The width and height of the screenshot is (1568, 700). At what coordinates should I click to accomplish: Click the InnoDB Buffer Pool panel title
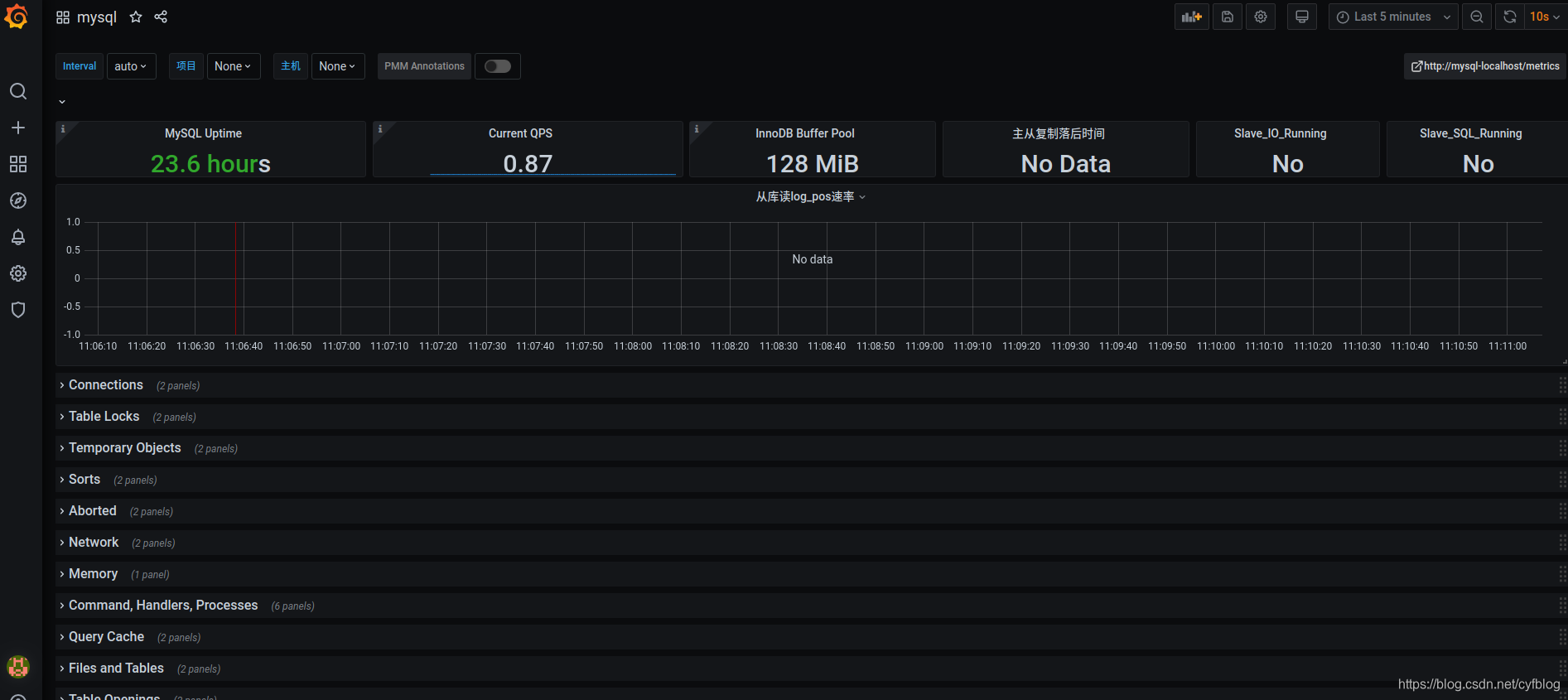coord(805,133)
